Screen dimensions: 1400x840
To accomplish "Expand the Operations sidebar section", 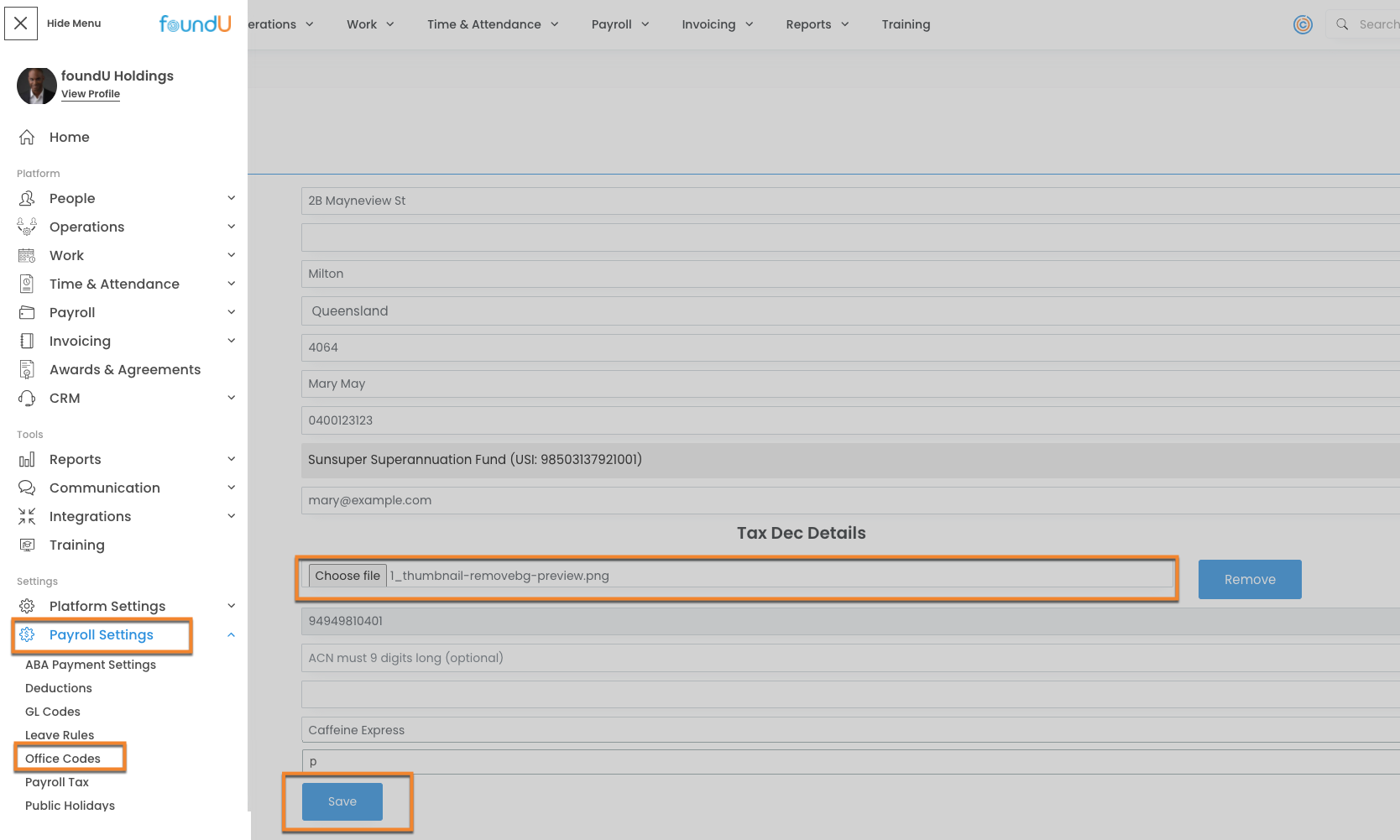I will click(x=231, y=227).
